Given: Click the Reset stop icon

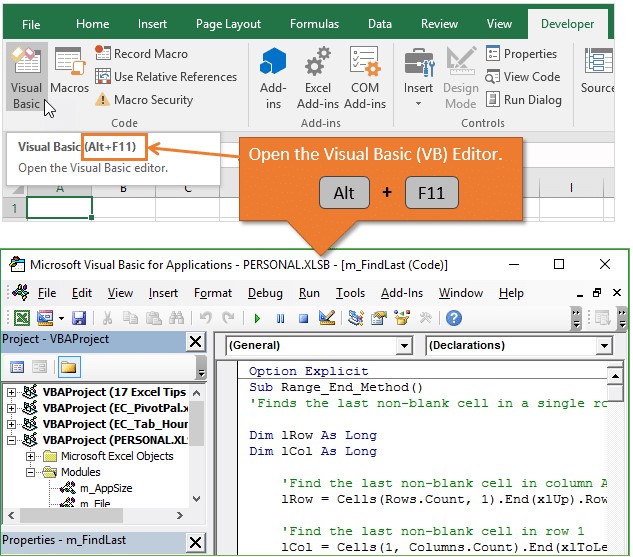Looking at the screenshot, I should (x=304, y=319).
